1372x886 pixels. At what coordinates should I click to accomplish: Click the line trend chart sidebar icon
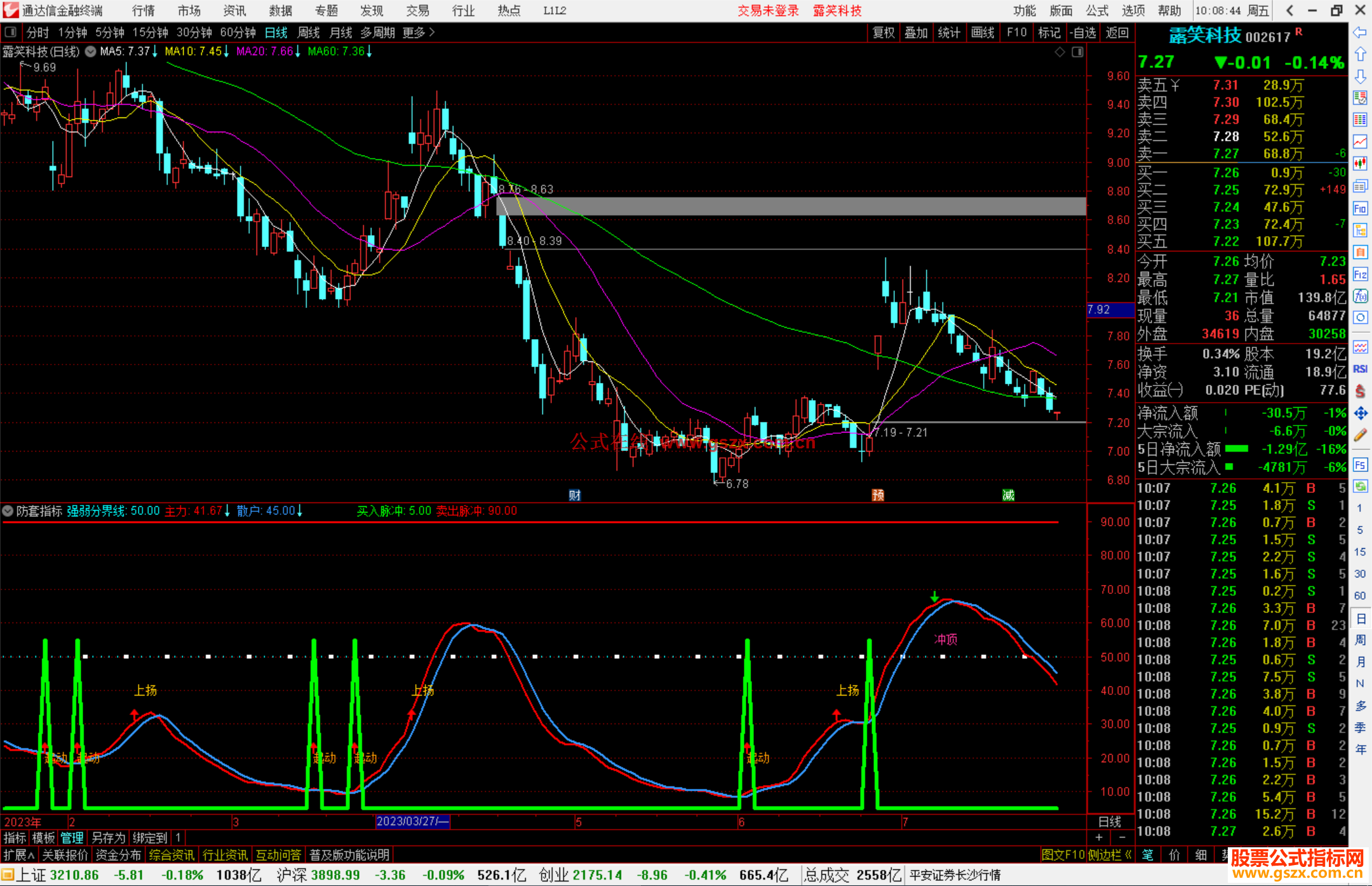[1360, 142]
